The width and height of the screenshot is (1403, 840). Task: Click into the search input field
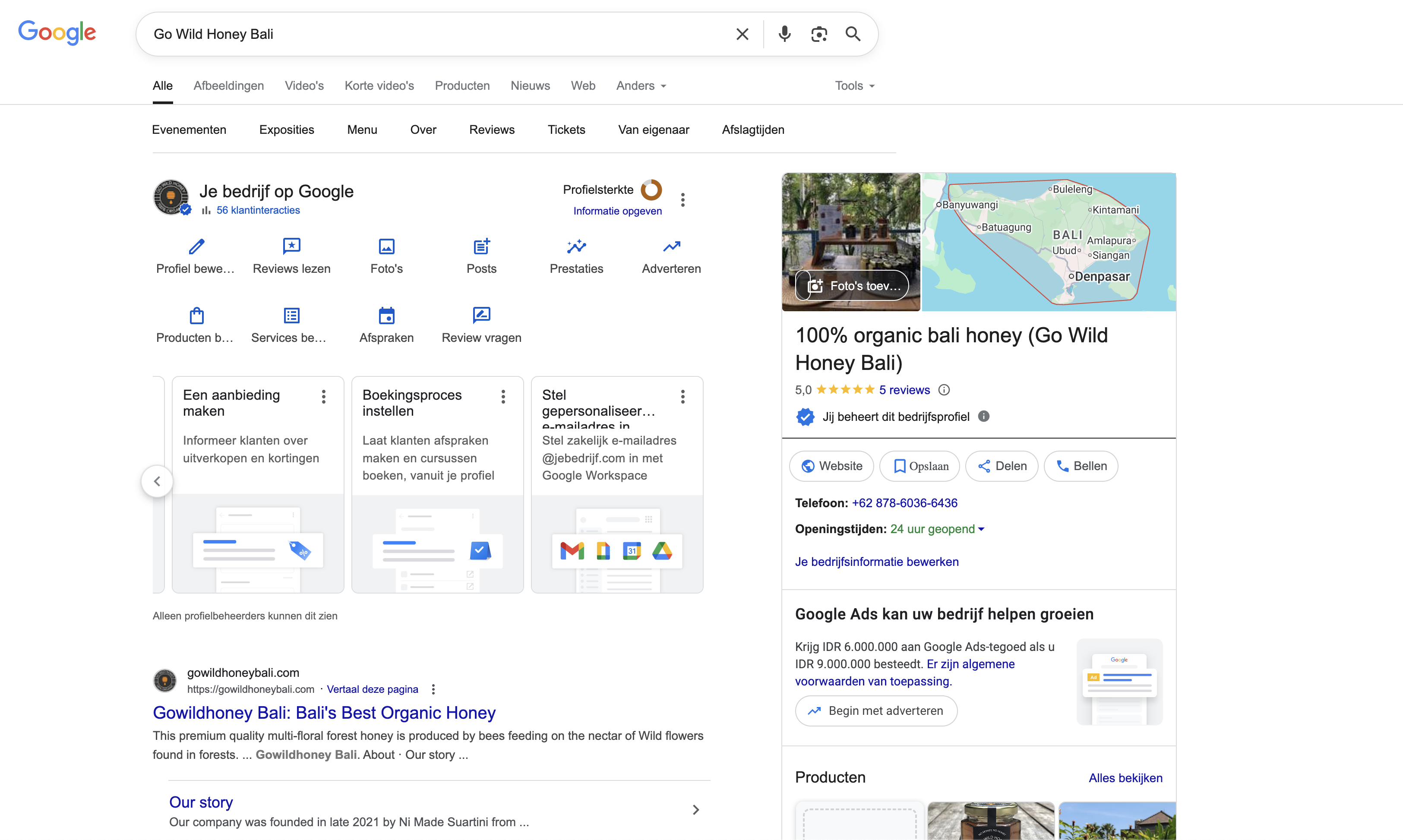click(x=436, y=34)
